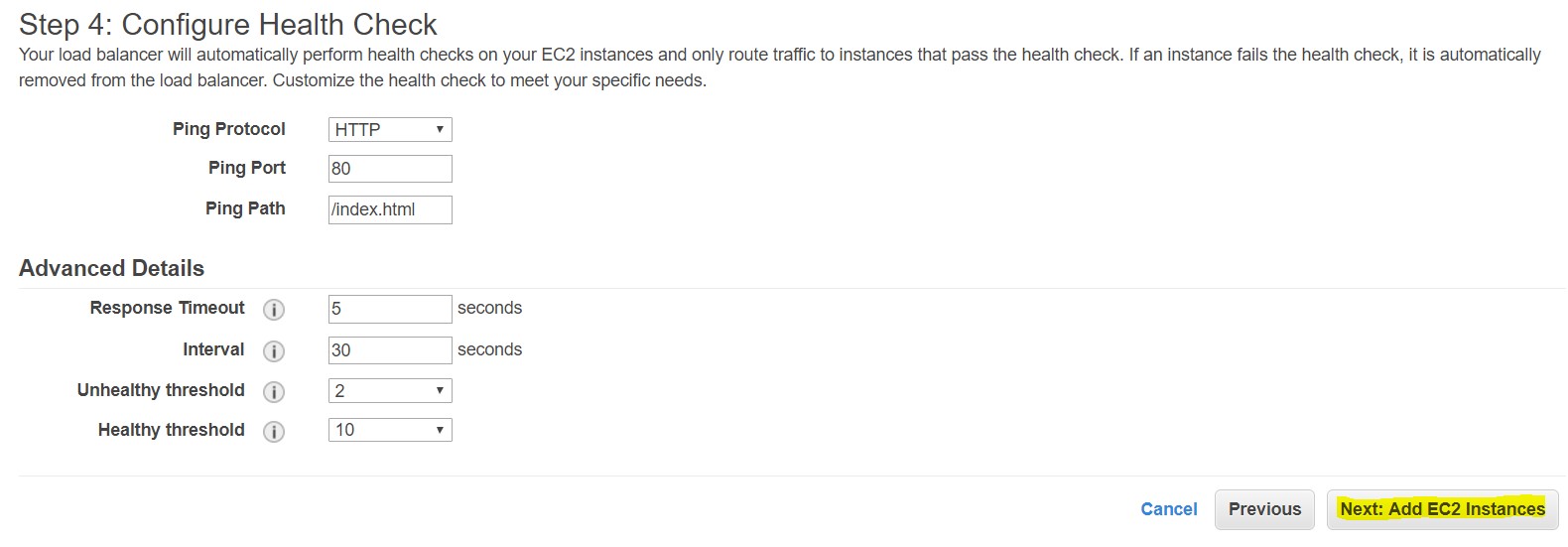
Task: Show info for Unhealthy threshold
Action: 274,392
